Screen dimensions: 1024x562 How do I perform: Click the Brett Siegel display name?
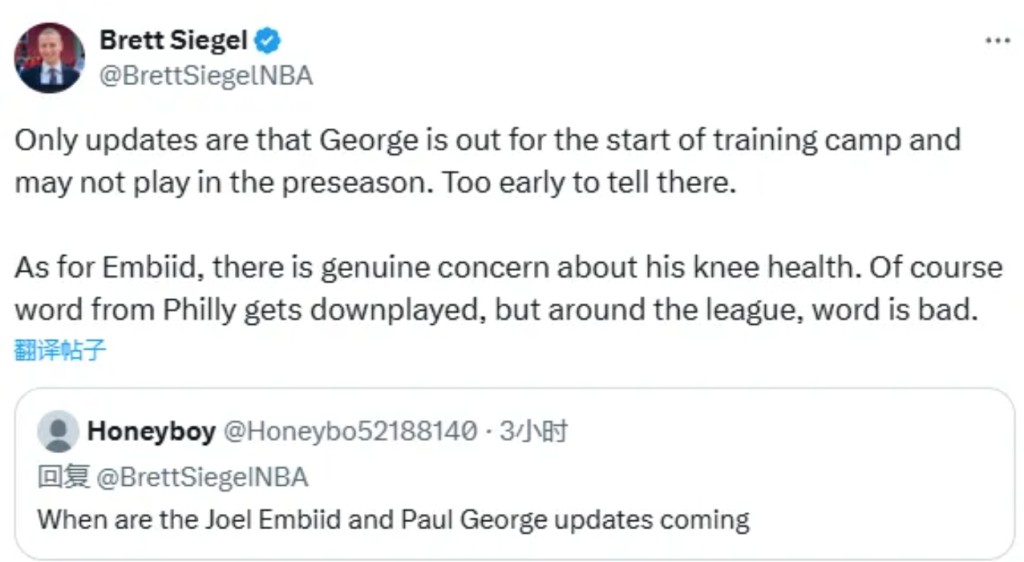click(174, 40)
